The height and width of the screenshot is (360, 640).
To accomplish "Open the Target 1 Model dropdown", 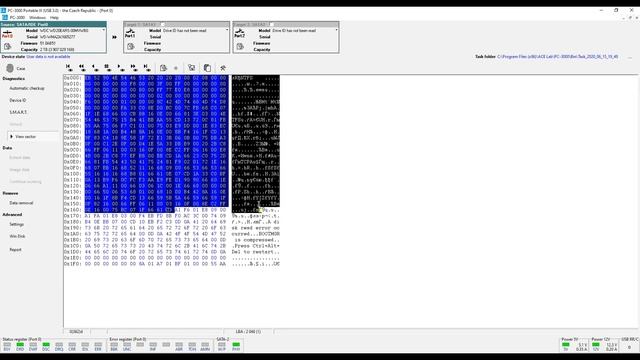I will click(227, 30).
